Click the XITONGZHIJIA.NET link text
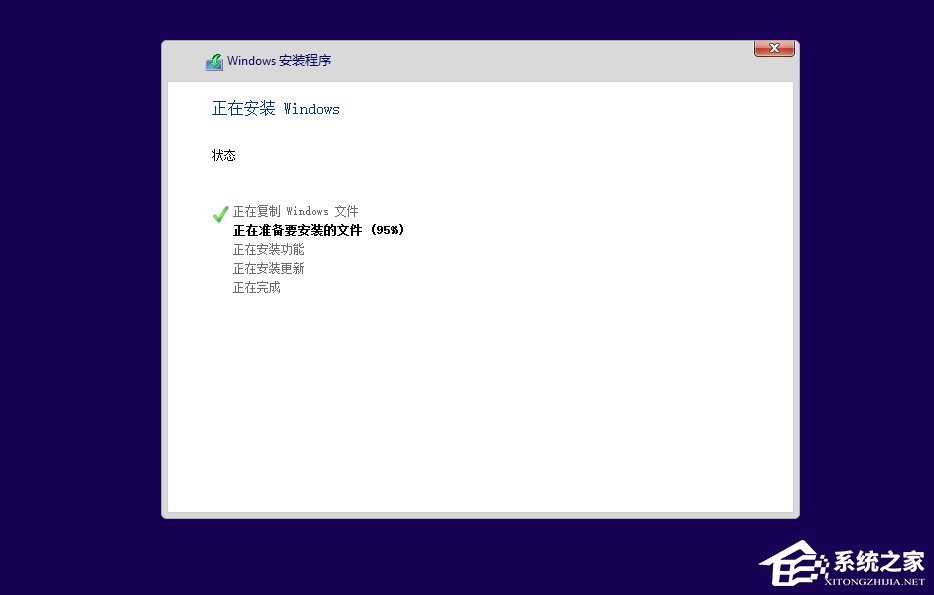934x595 pixels. (874, 580)
